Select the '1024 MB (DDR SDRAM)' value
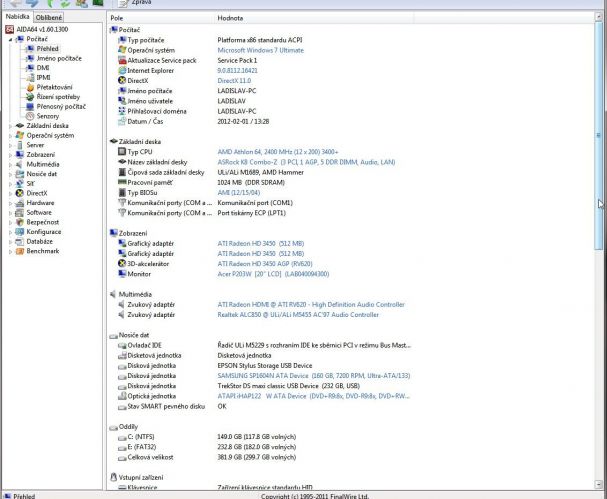The width and height of the screenshot is (607, 499). [251, 182]
